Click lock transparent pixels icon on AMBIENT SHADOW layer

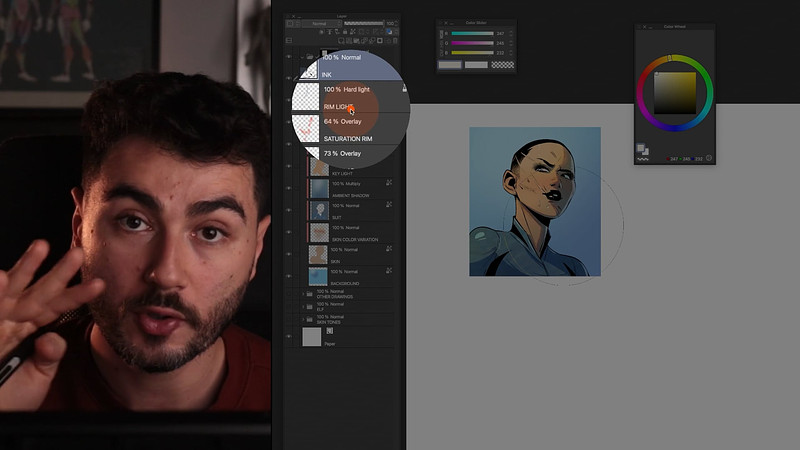(389, 182)
